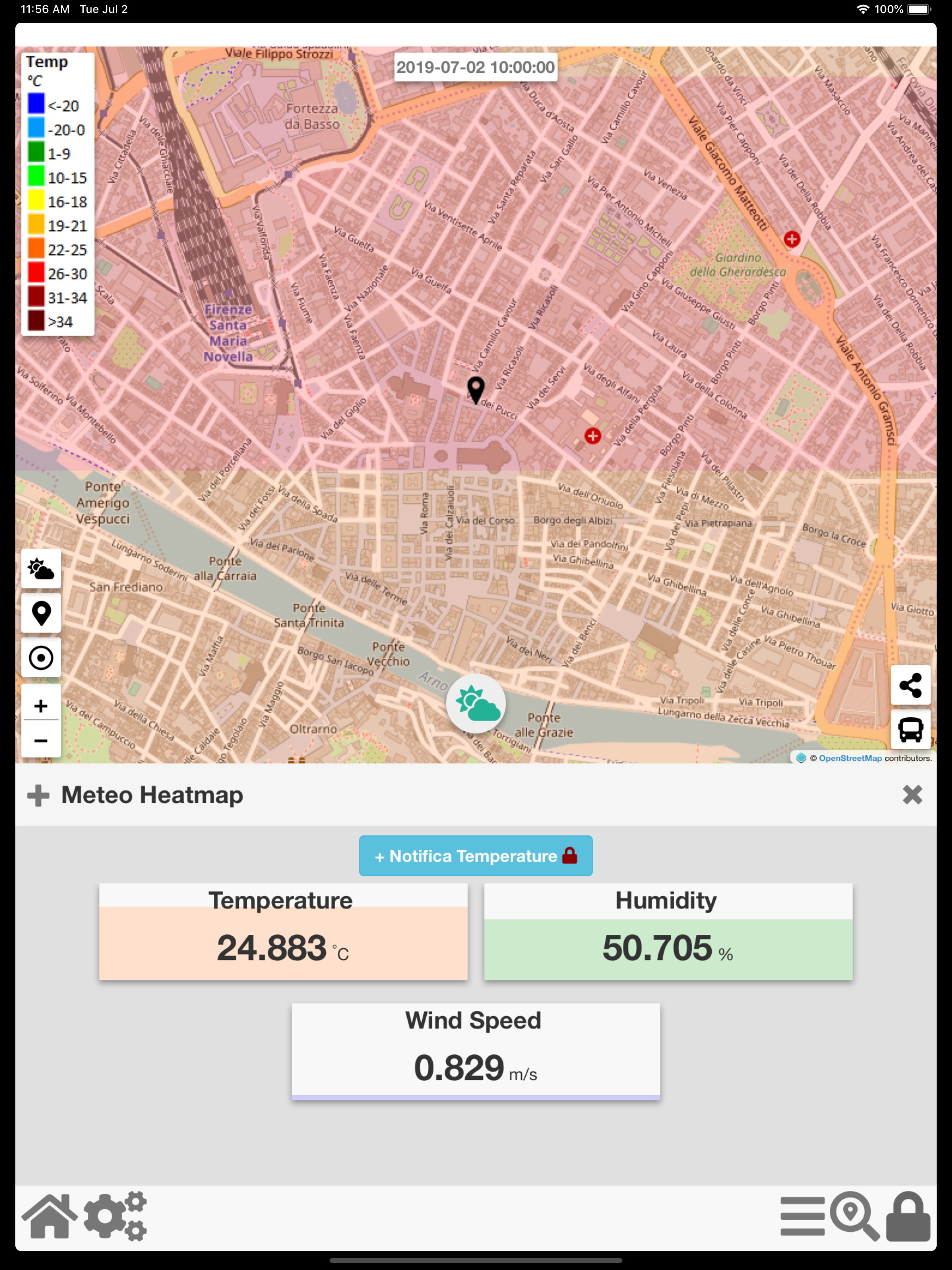Click the battery indicator in status bar

click(919, 9)
